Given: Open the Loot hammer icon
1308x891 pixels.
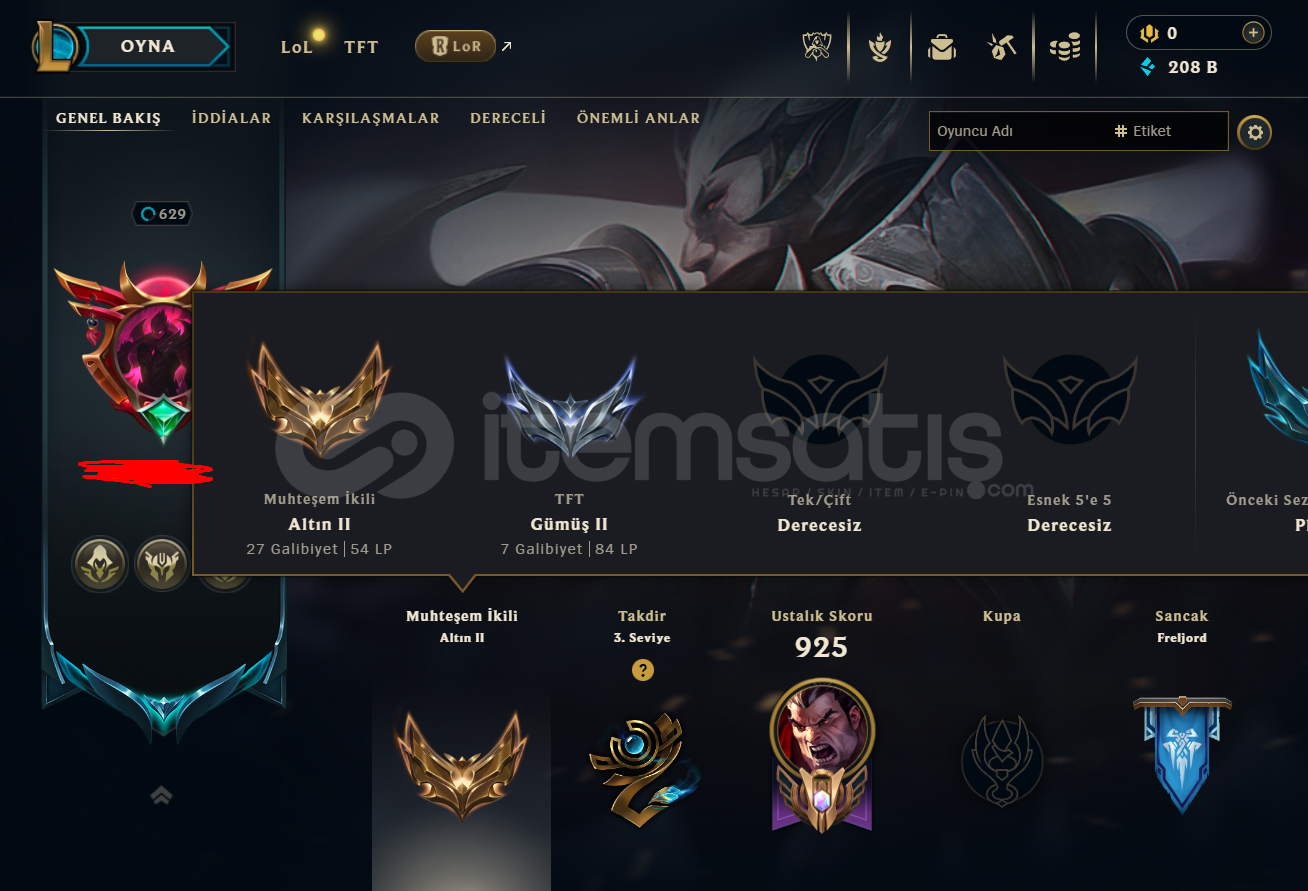Looking at the screenshot, I should tap(1002, 46).
